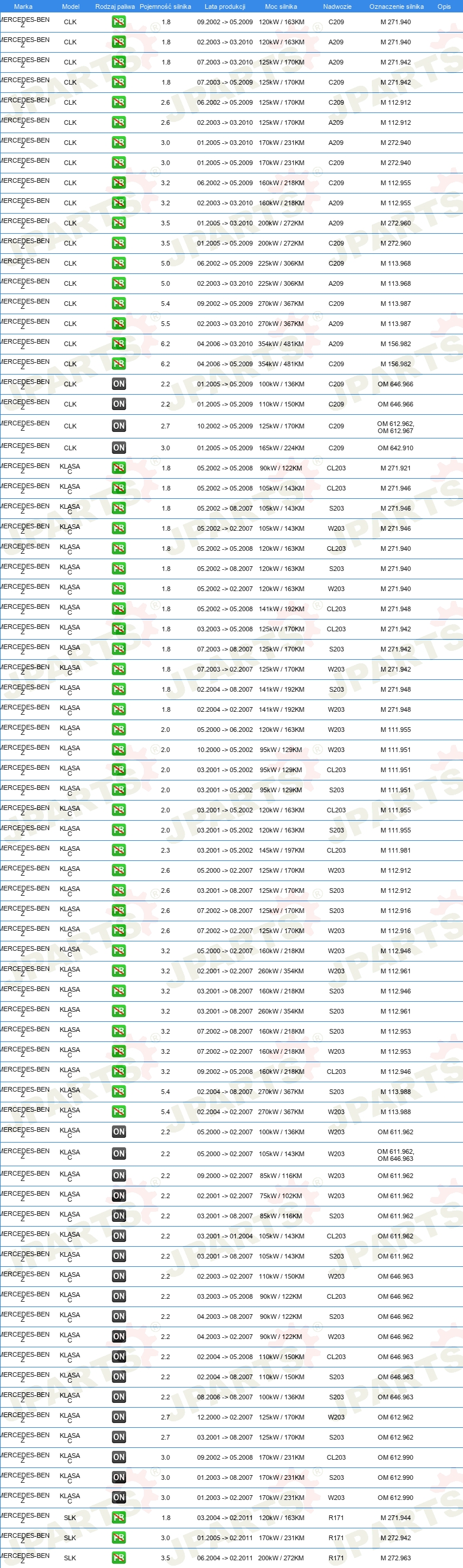Click date range 10.2000 -> 05.2002
The image size is (463, 1568).
coord(225,750)
